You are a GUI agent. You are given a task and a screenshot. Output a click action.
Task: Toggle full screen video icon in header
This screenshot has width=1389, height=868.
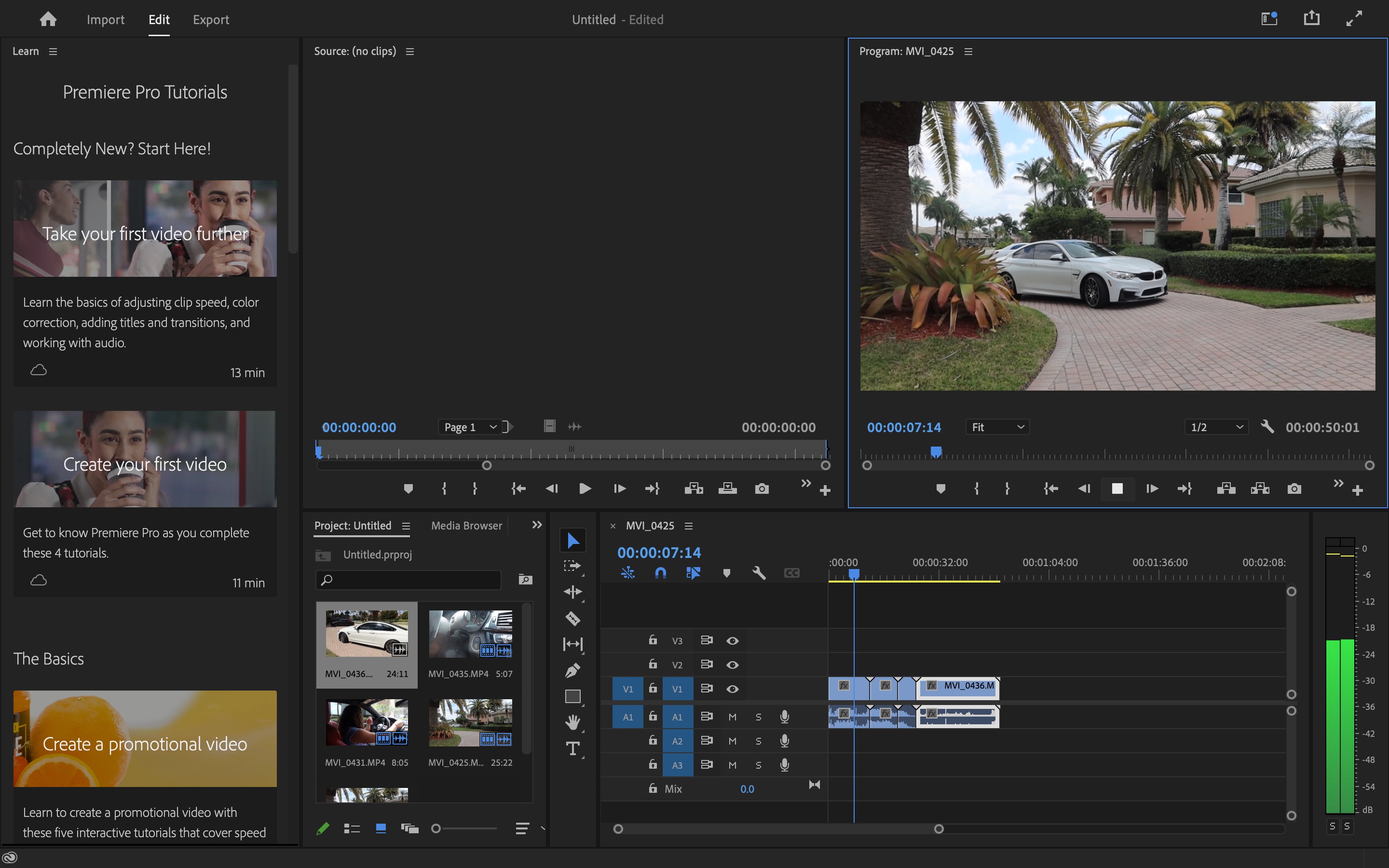point(1354,18)
